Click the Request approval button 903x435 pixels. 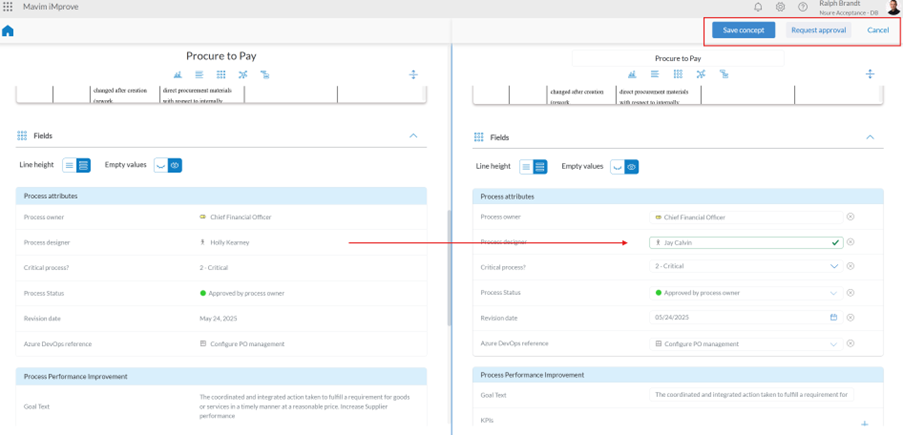818,30
